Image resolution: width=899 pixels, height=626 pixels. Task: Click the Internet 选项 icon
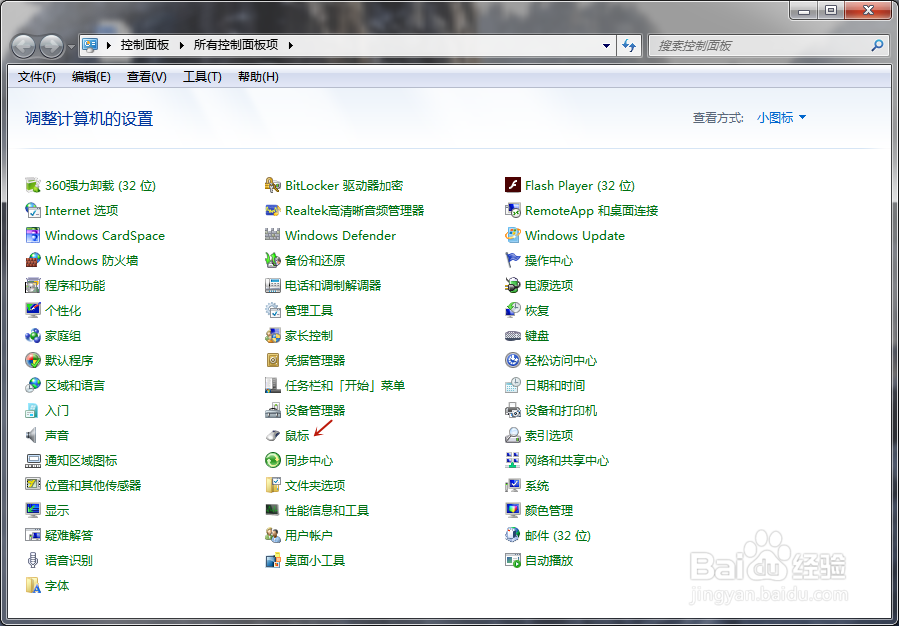[x=33, y=210]
